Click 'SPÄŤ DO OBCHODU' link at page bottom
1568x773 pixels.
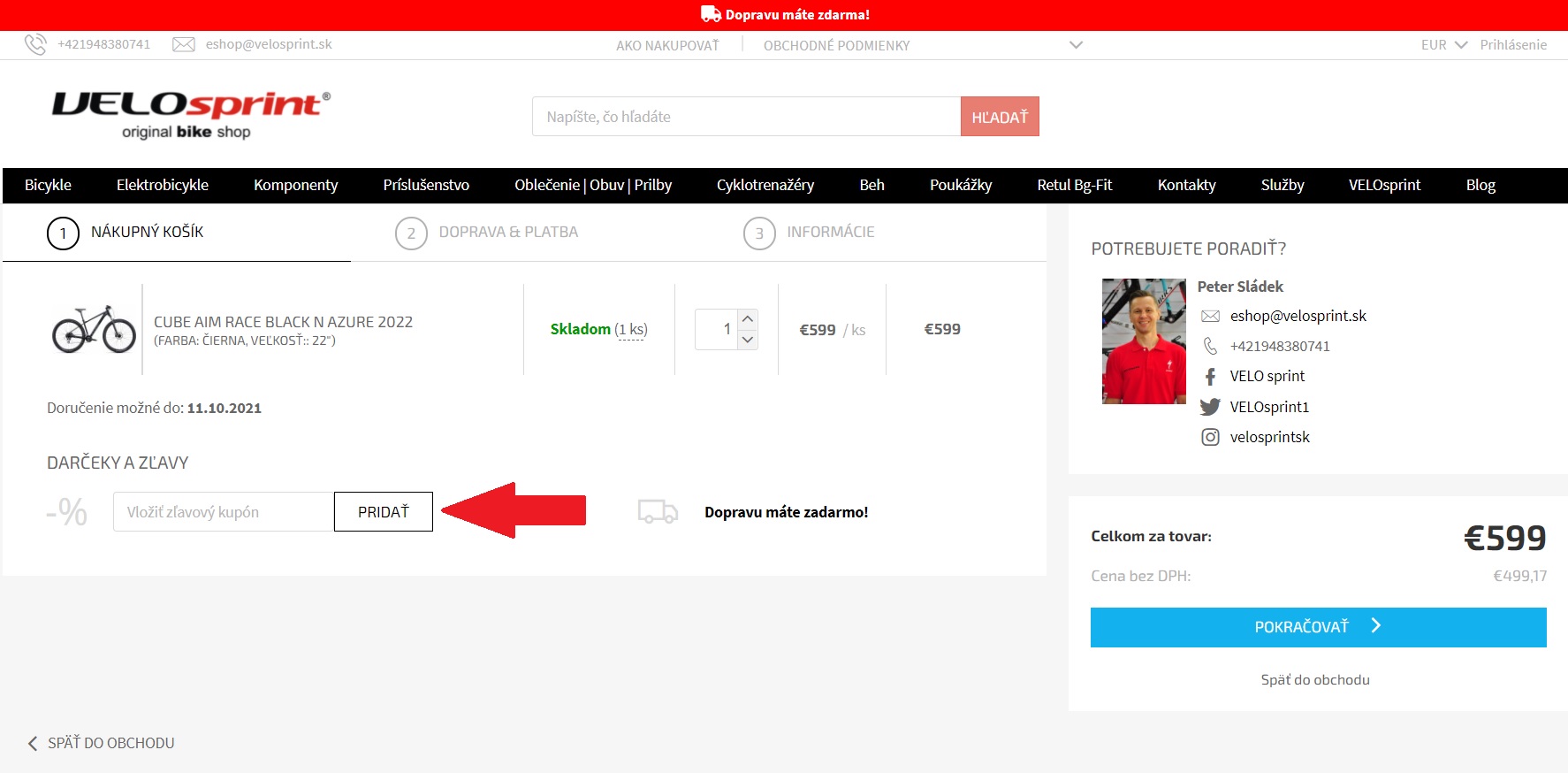pos(111,743)
